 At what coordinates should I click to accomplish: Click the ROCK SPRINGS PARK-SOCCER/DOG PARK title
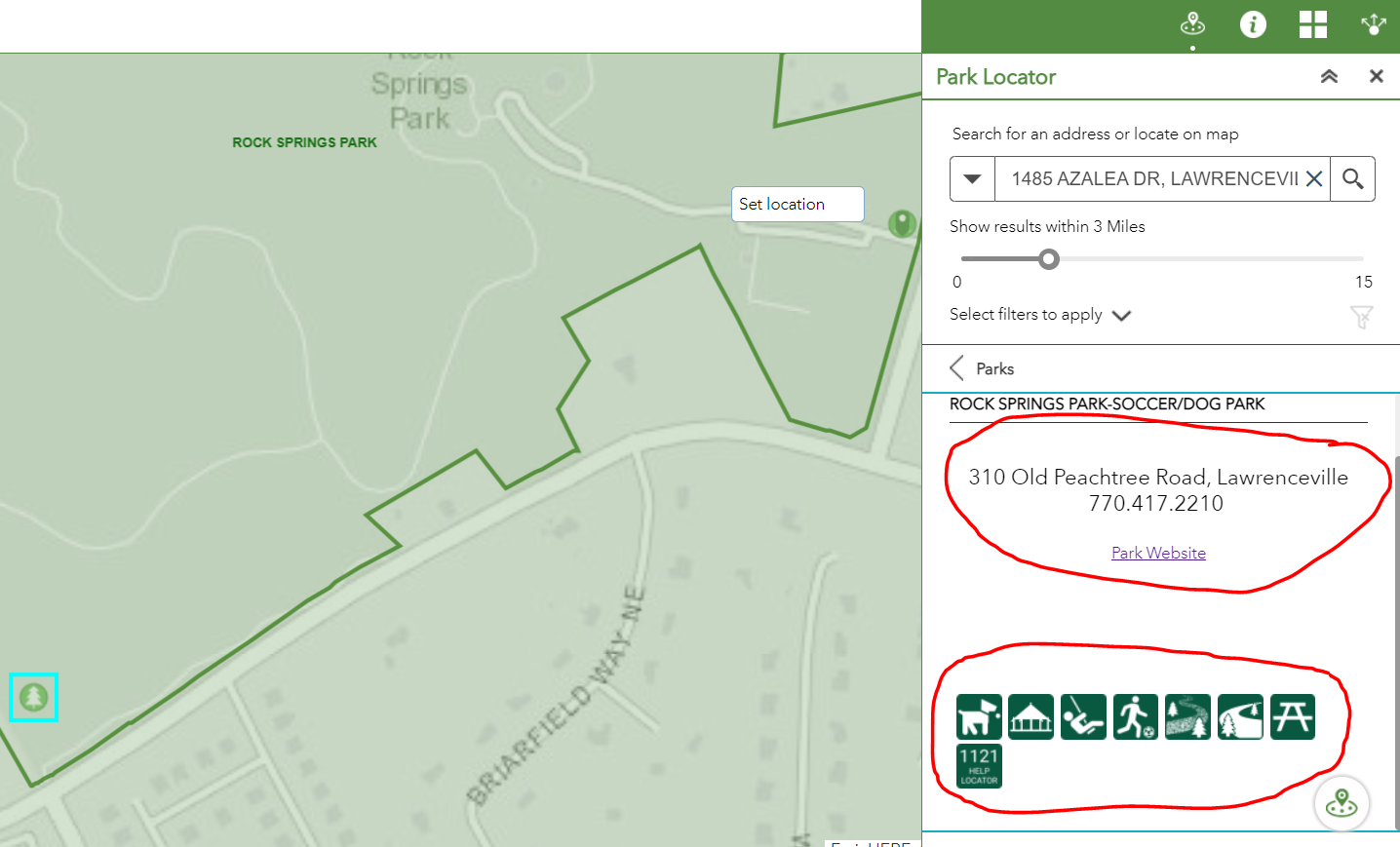pos(1108,404)
